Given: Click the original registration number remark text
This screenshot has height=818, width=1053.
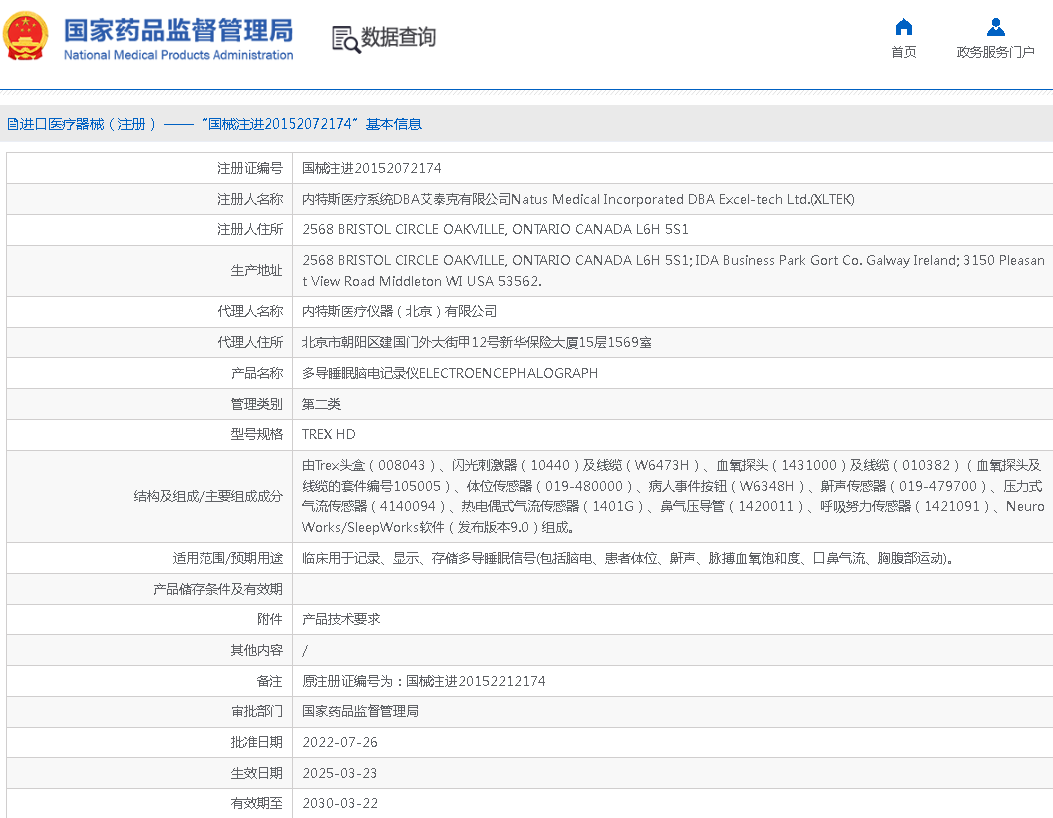Looking at the screenshot, I should 424,681.
